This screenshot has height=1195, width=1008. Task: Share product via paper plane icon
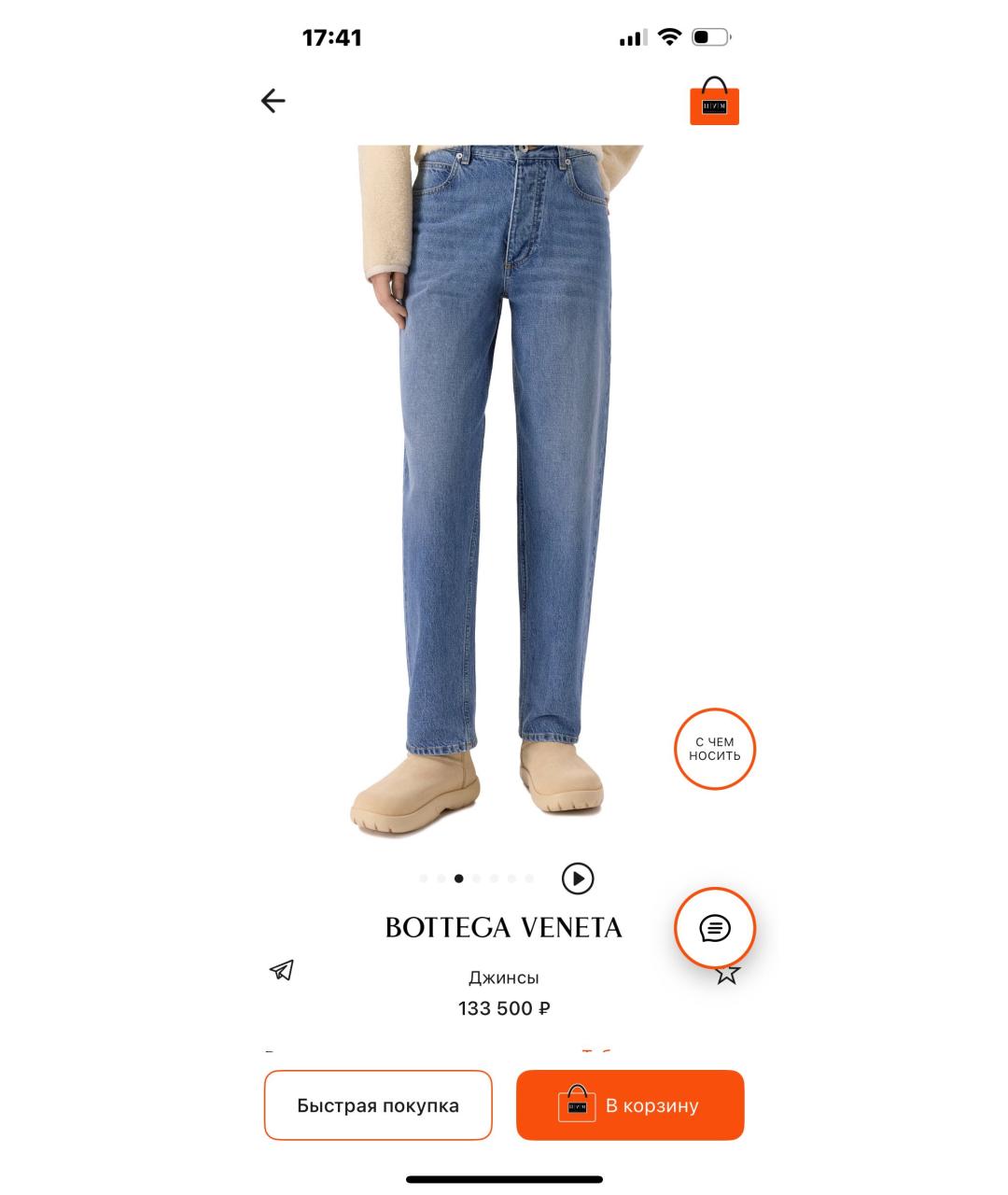(282, 971)
